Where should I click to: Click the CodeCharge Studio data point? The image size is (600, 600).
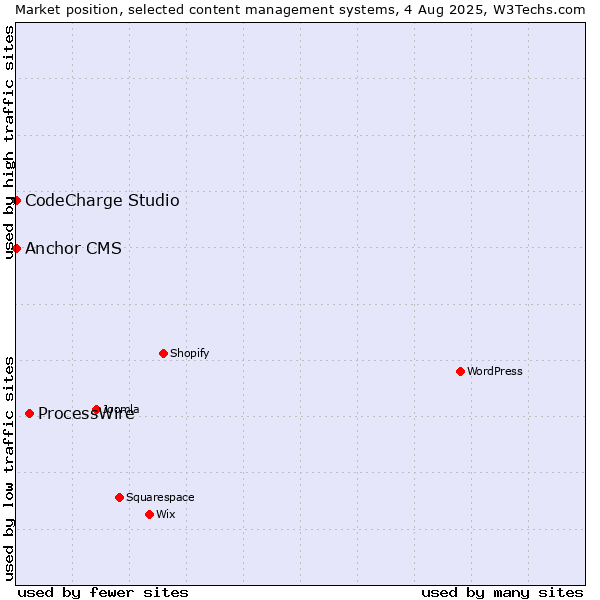[16, 201]
